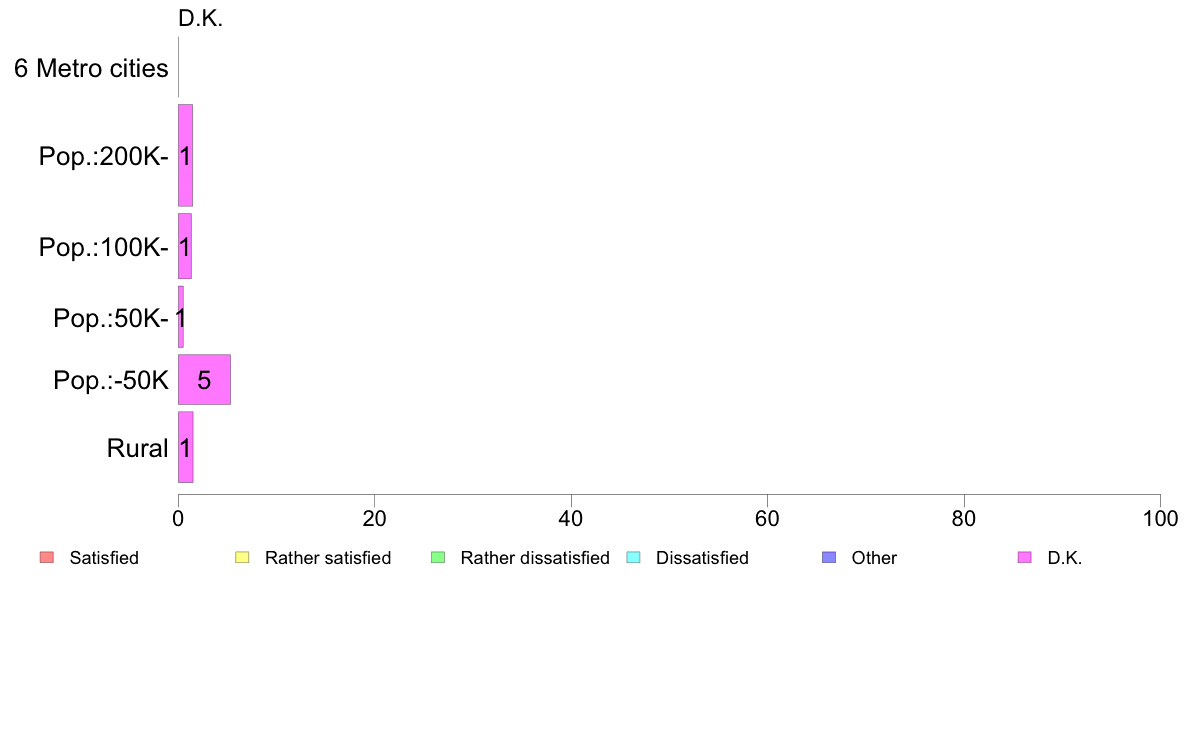Click the blue Other legend swatch

pos(829,558)
